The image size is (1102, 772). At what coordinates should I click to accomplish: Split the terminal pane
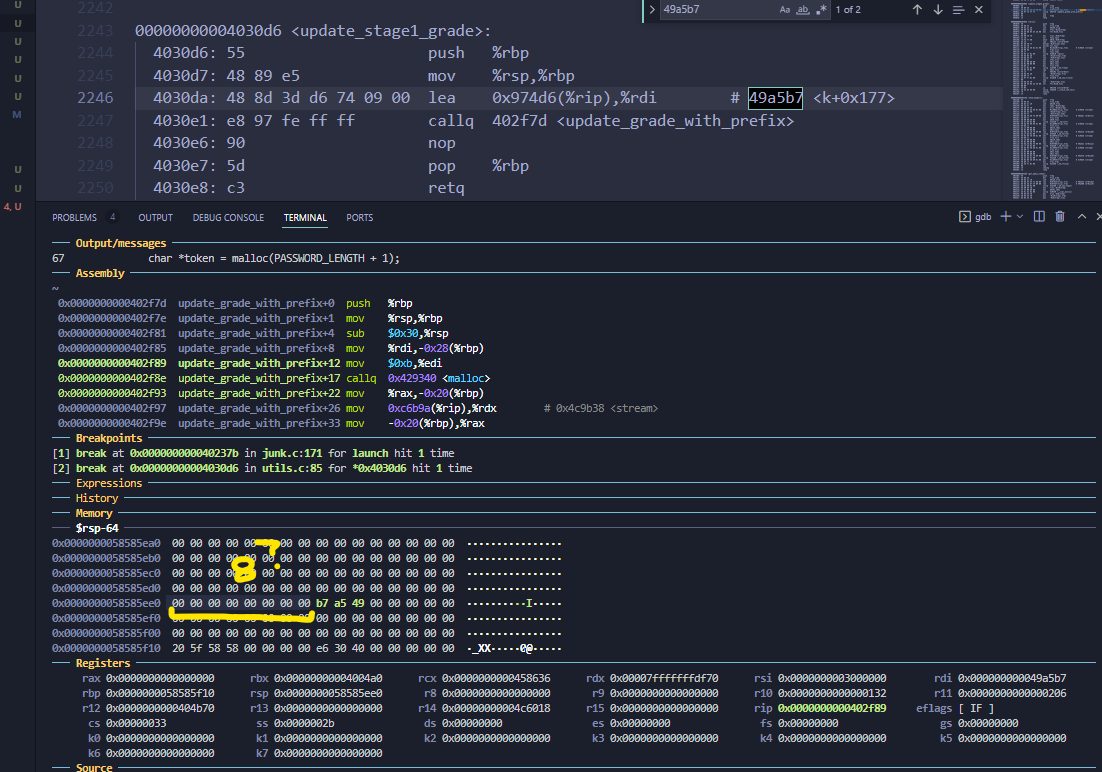[1039, 217]
